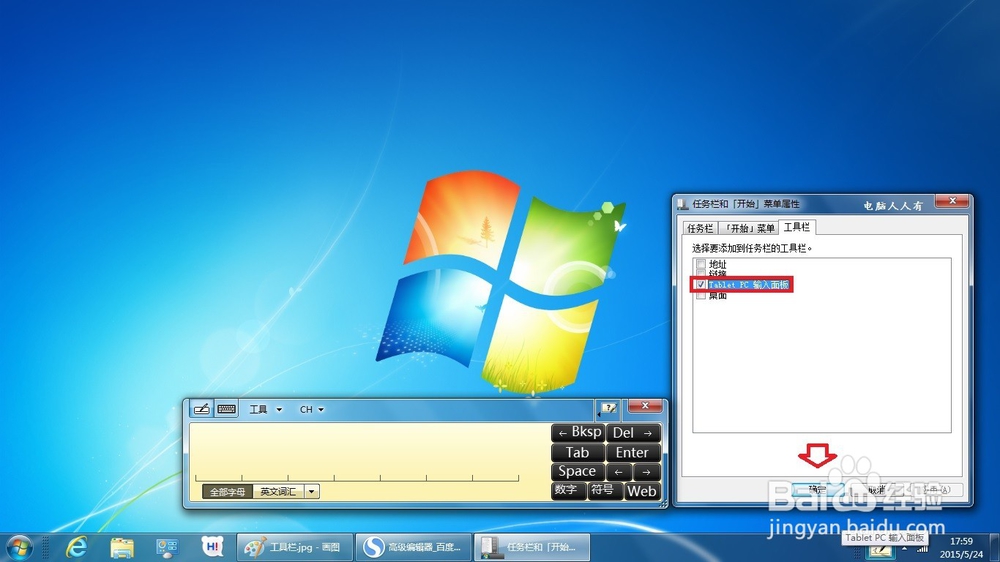This screenshot has height=562, width=1000.
Task: Click the 确定 button in the properties dialog
Action: [818, 490]
